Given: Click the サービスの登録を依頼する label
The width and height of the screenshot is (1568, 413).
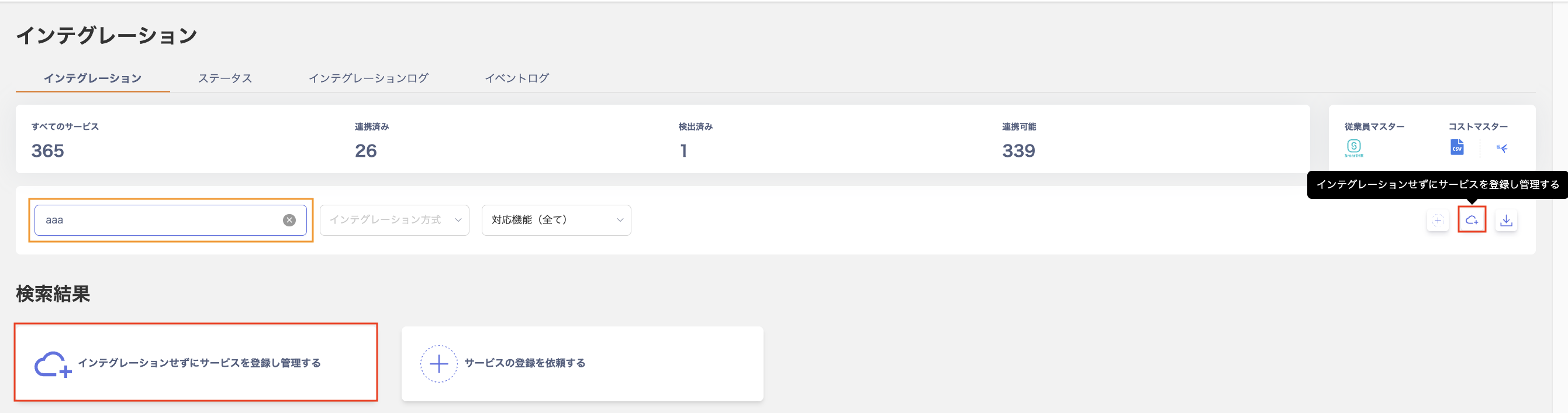Looking at the screenshot, I should 524,363.
